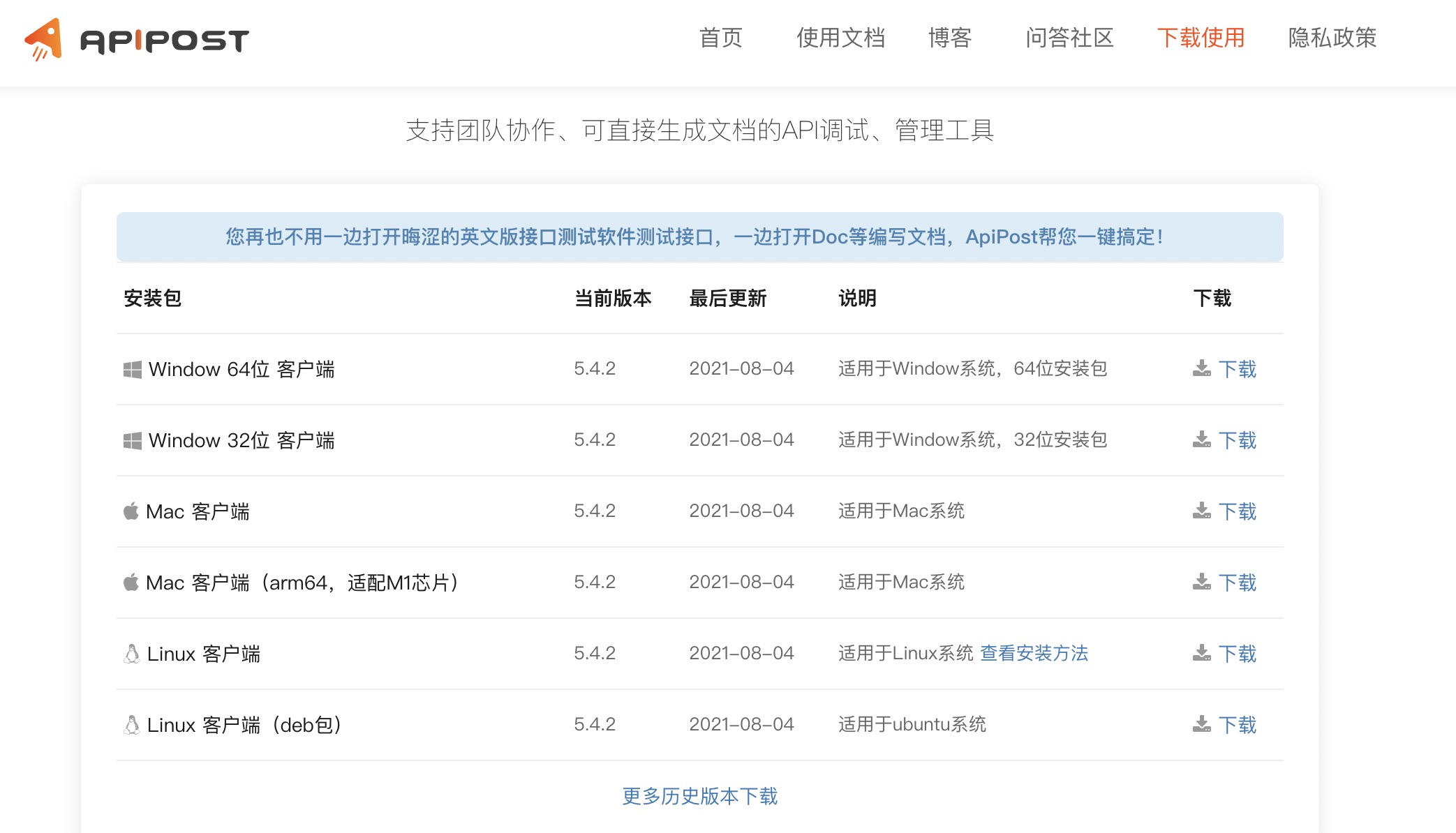Image resolution: width=1456 pixels, height=833 pixels.
Task: Open the 首页 navigation item
Action: [720, 38]
